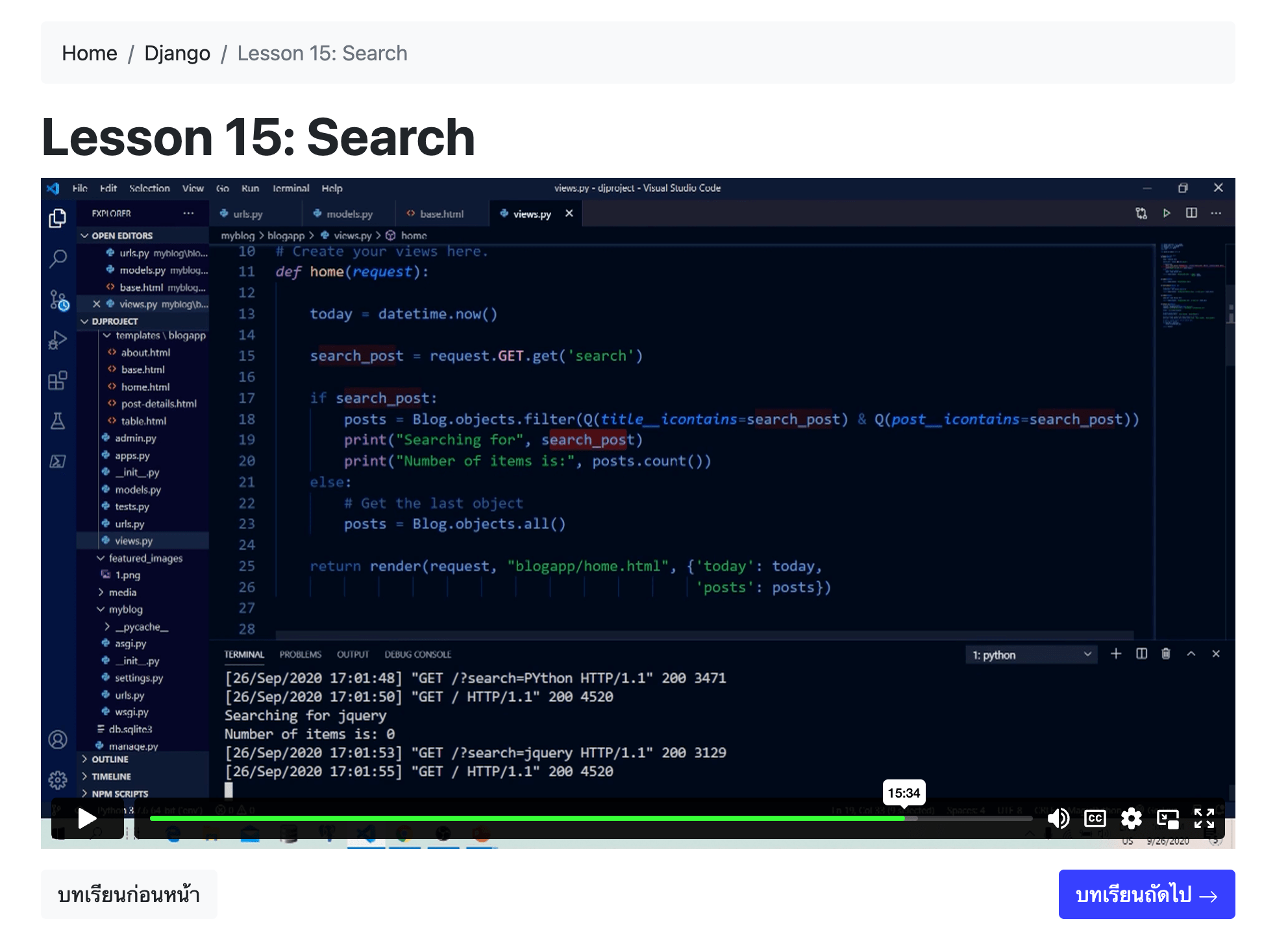Enter fullscreen video mode
1288x941 pixels.
tap(1204, 818)
